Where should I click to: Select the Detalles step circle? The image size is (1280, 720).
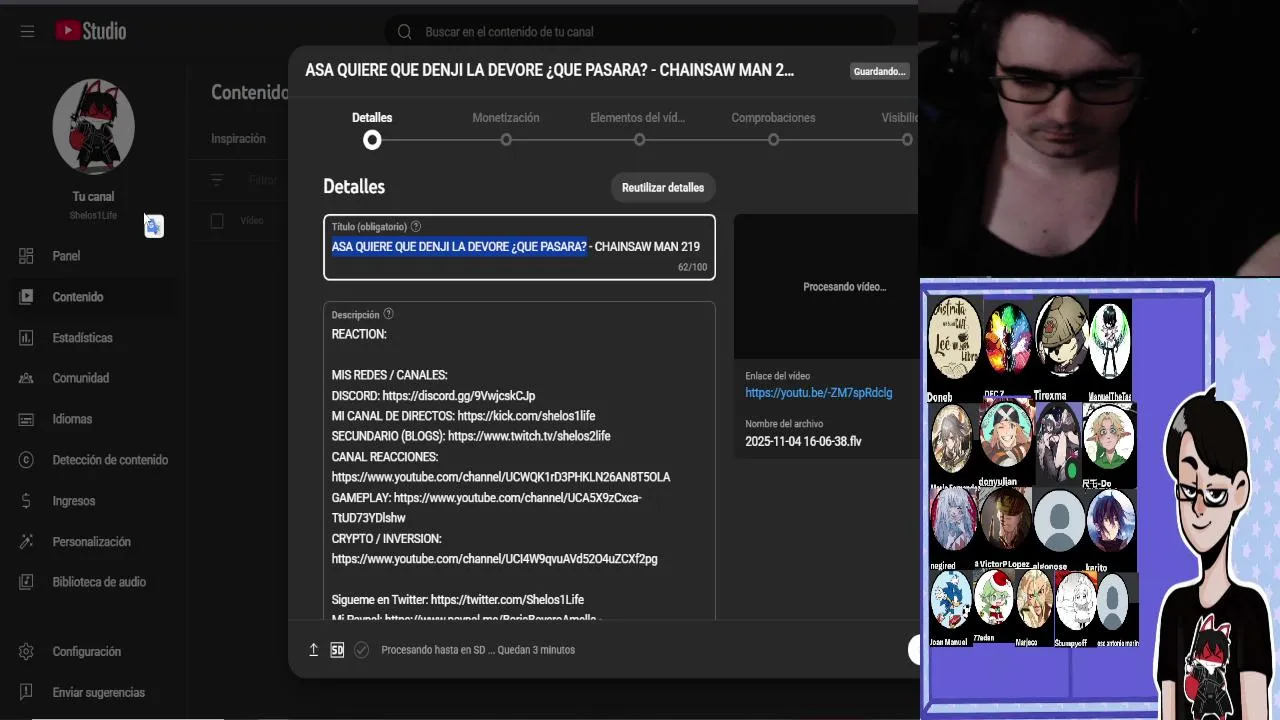(x=372, y=140)
